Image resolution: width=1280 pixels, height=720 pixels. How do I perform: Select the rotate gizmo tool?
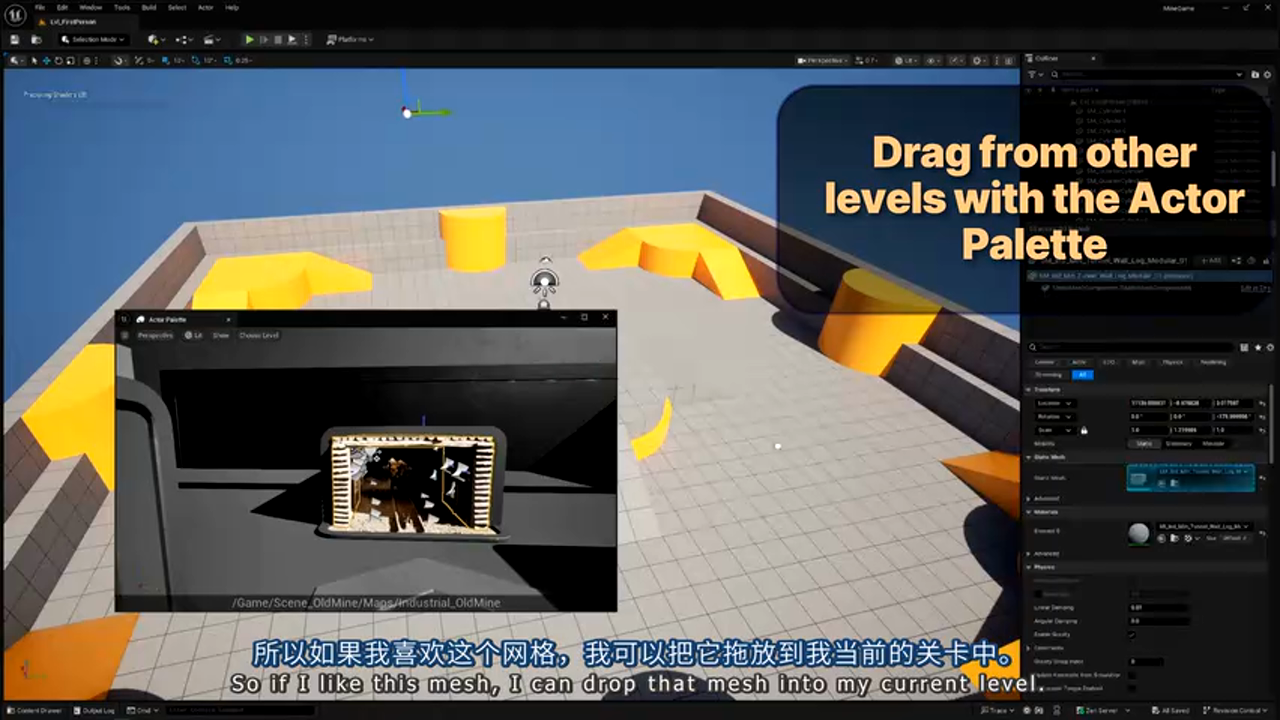pos(58,60)
